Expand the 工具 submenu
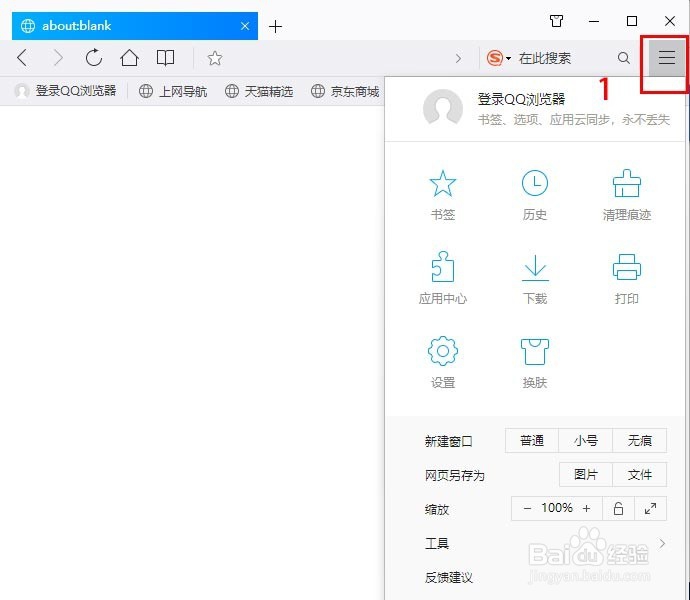The width and height of the screenshot is (690, 600). [x=545, y=543]
